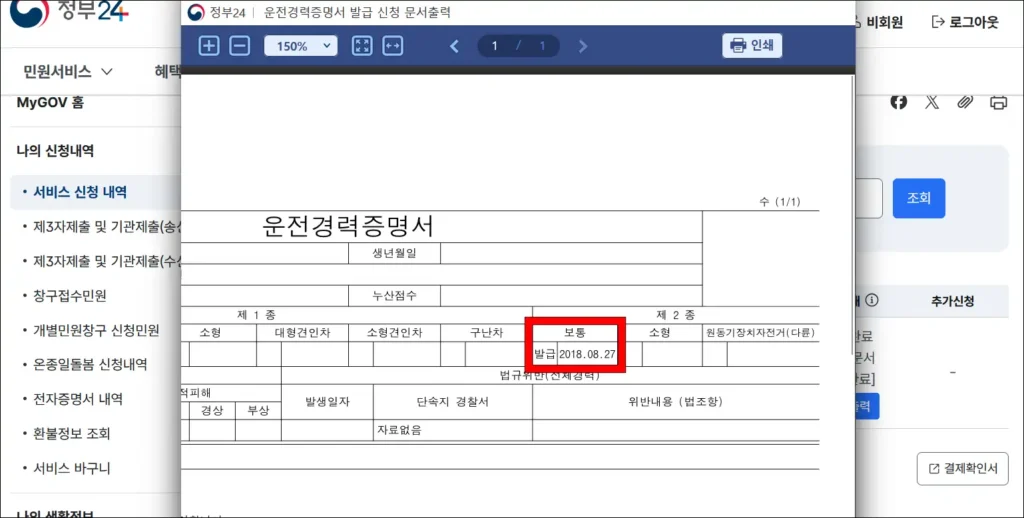Expand the 민원서비스 menu
The height and width of the screenshot is (518, 1024).
pyautogui.click(x=68, y=71)
